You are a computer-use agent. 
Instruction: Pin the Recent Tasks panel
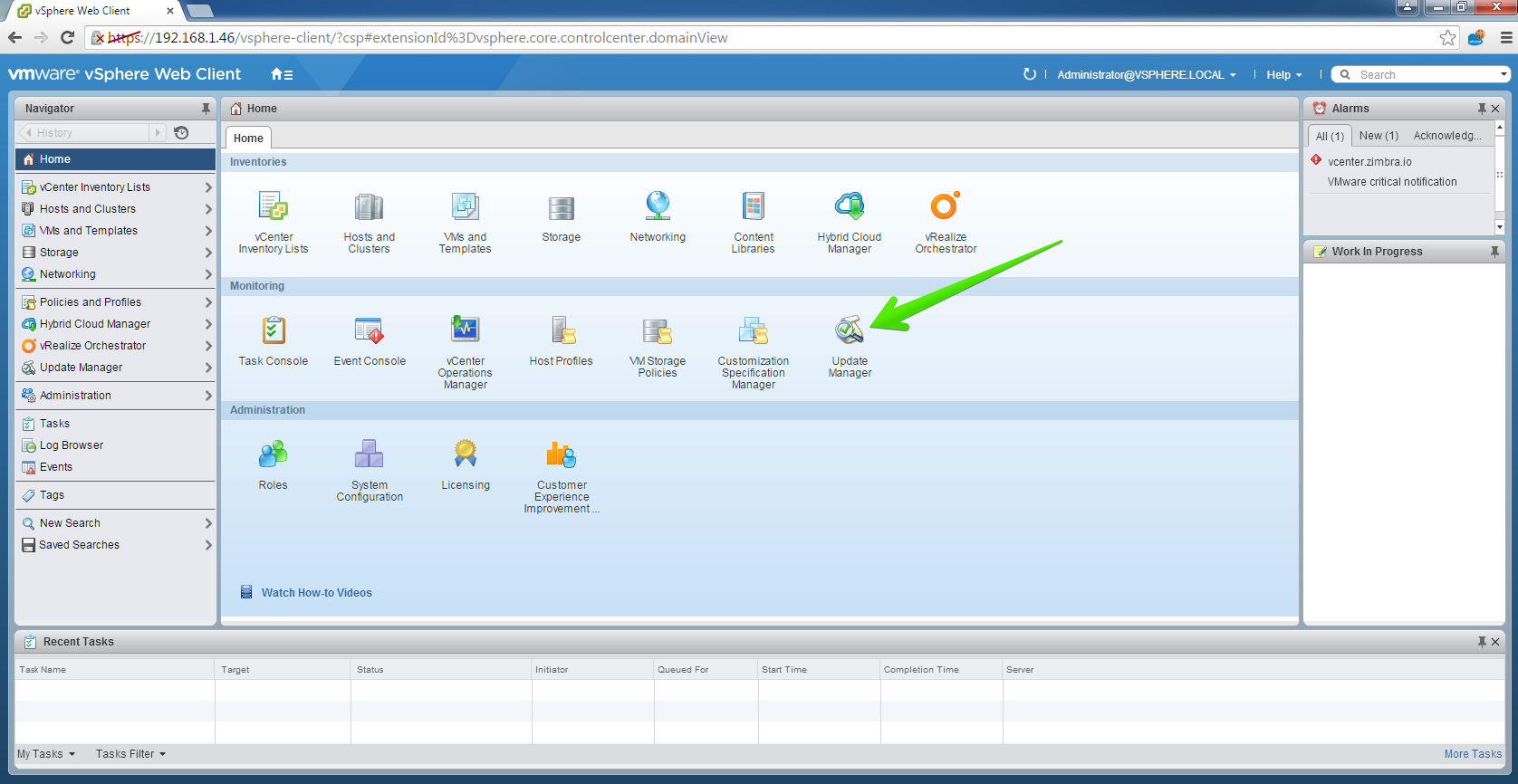(x=1482, y=642)
